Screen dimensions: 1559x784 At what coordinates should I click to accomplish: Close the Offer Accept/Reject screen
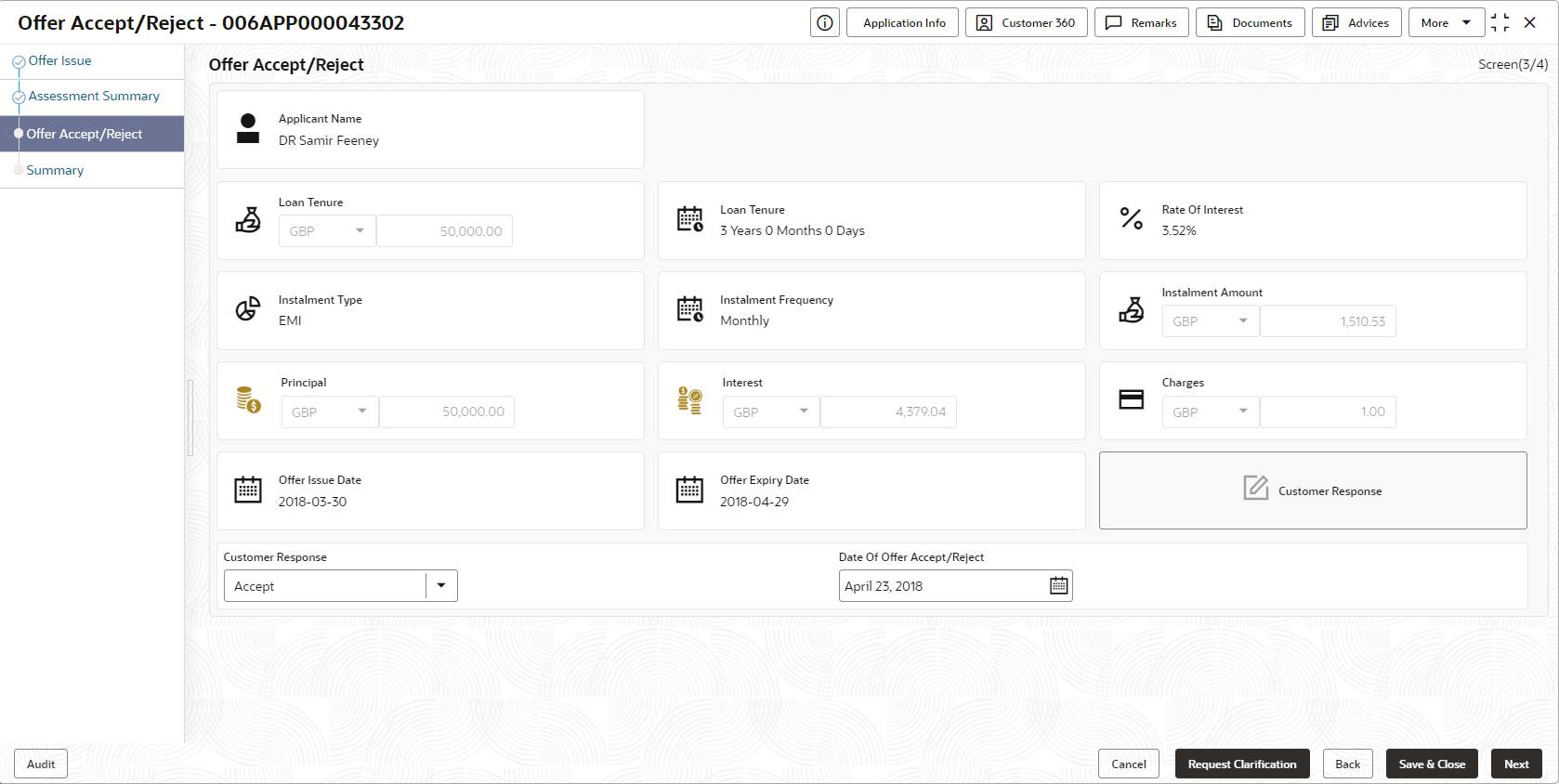pyautogui.click(x=1530, y=23)
